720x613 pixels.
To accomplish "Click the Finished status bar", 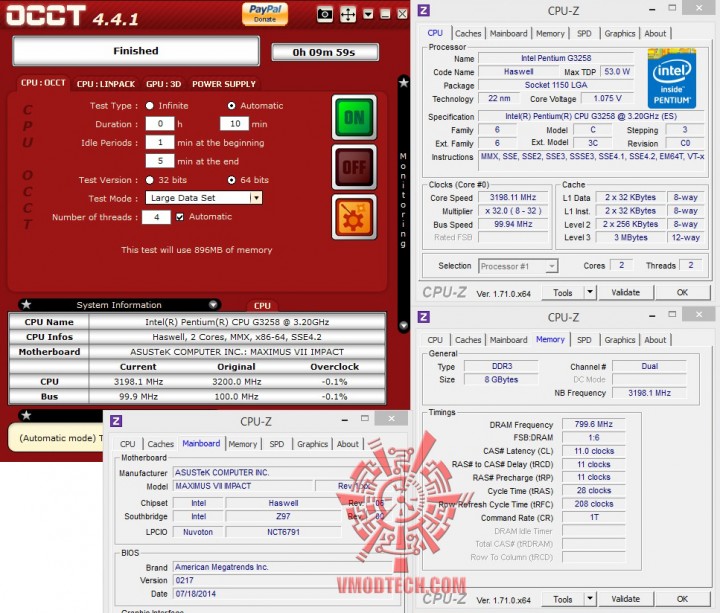I will tap(136, 51).
